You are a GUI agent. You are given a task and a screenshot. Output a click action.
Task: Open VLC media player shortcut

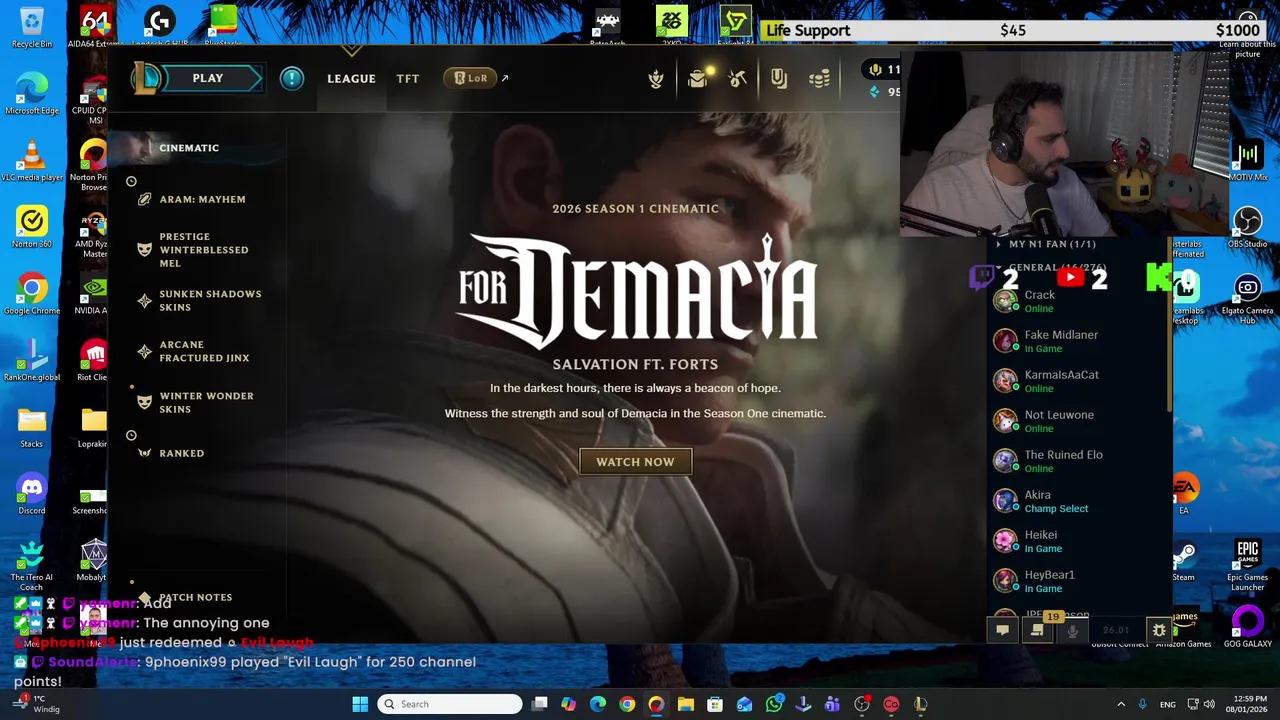point(32,160)
